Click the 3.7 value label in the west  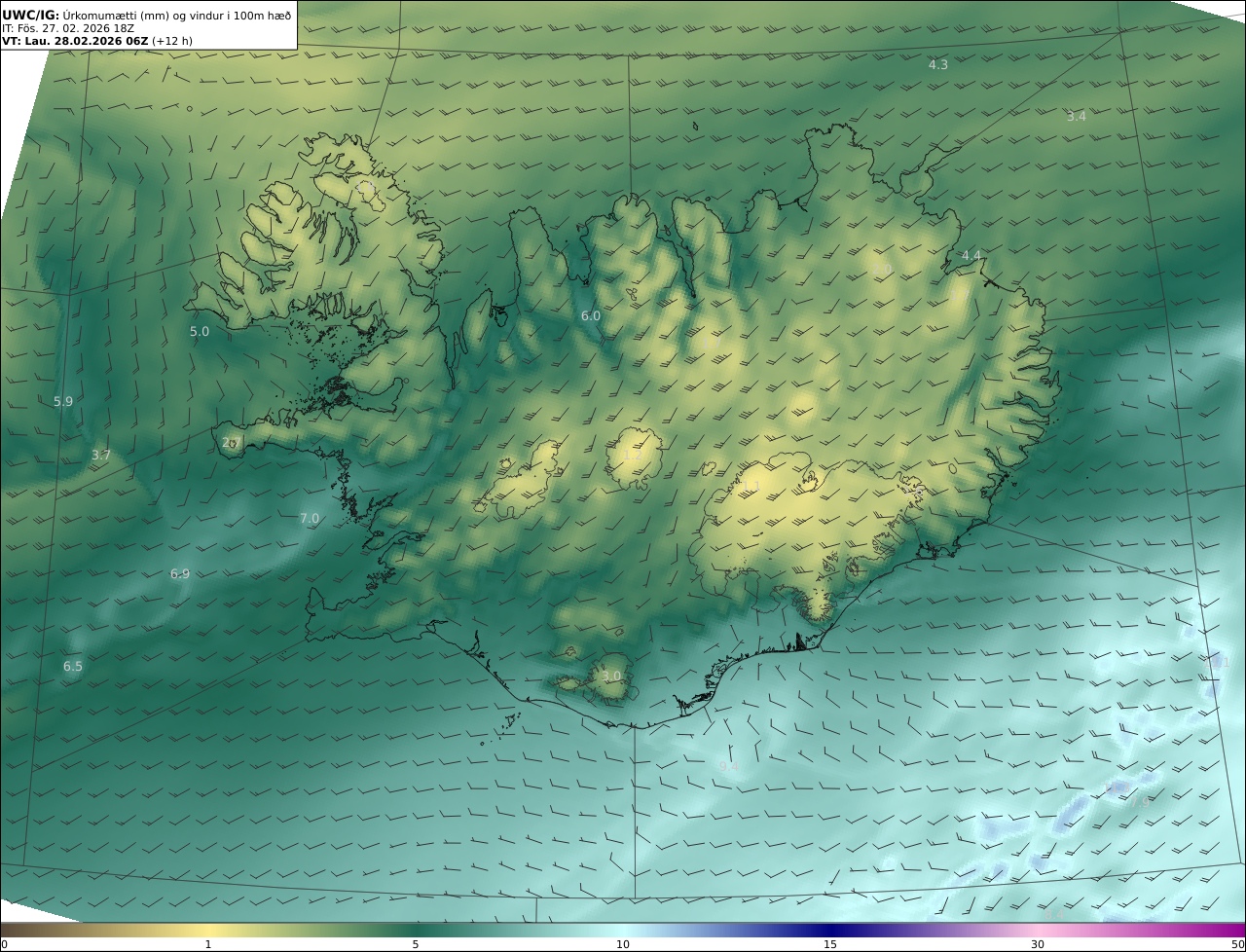point(101,455)
